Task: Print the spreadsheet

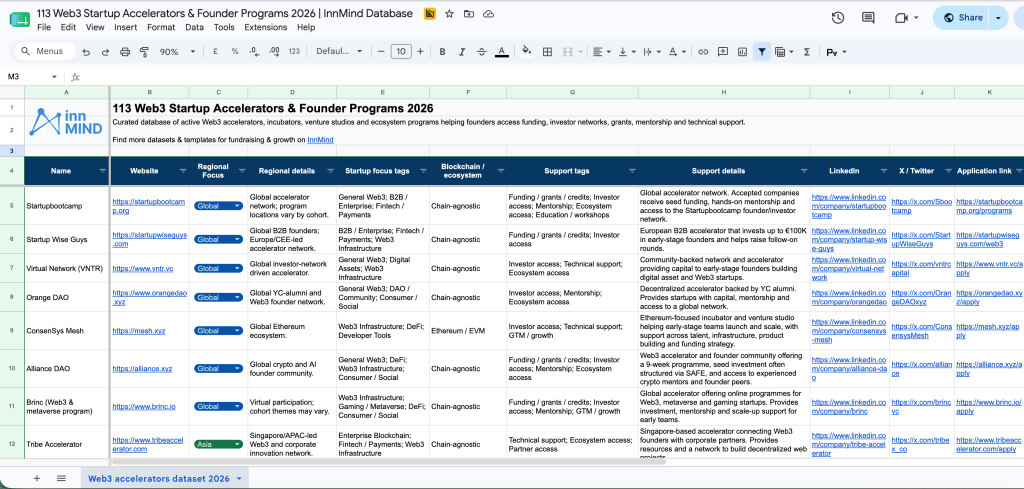Action: [125, 52]
